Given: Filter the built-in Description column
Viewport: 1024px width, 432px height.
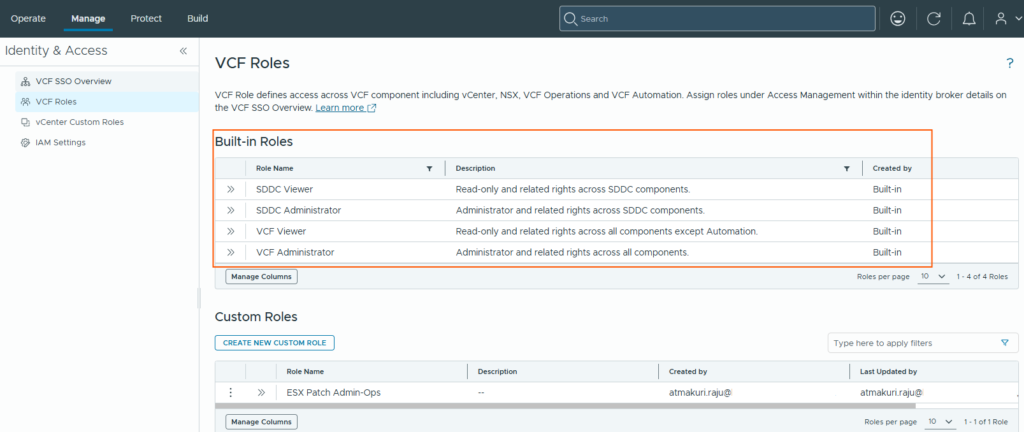Looking at the screenshot, I should pyautogui.click(x=846, y=168).
